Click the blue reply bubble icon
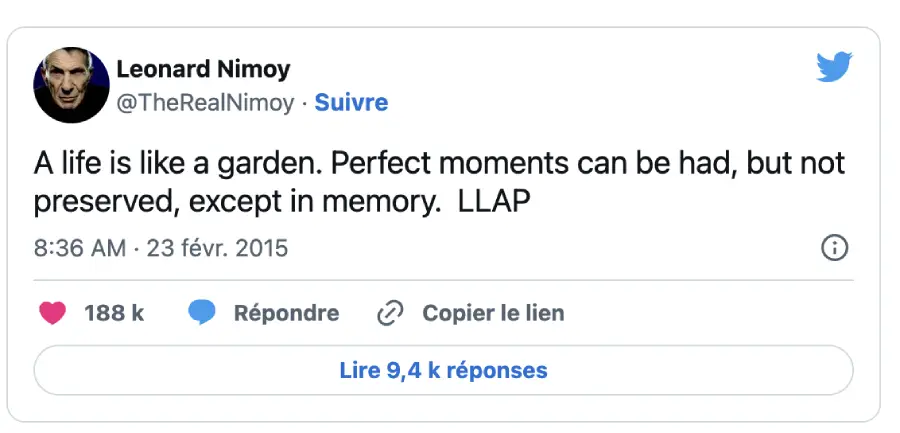The image size is (900, 433). point(202,313)
